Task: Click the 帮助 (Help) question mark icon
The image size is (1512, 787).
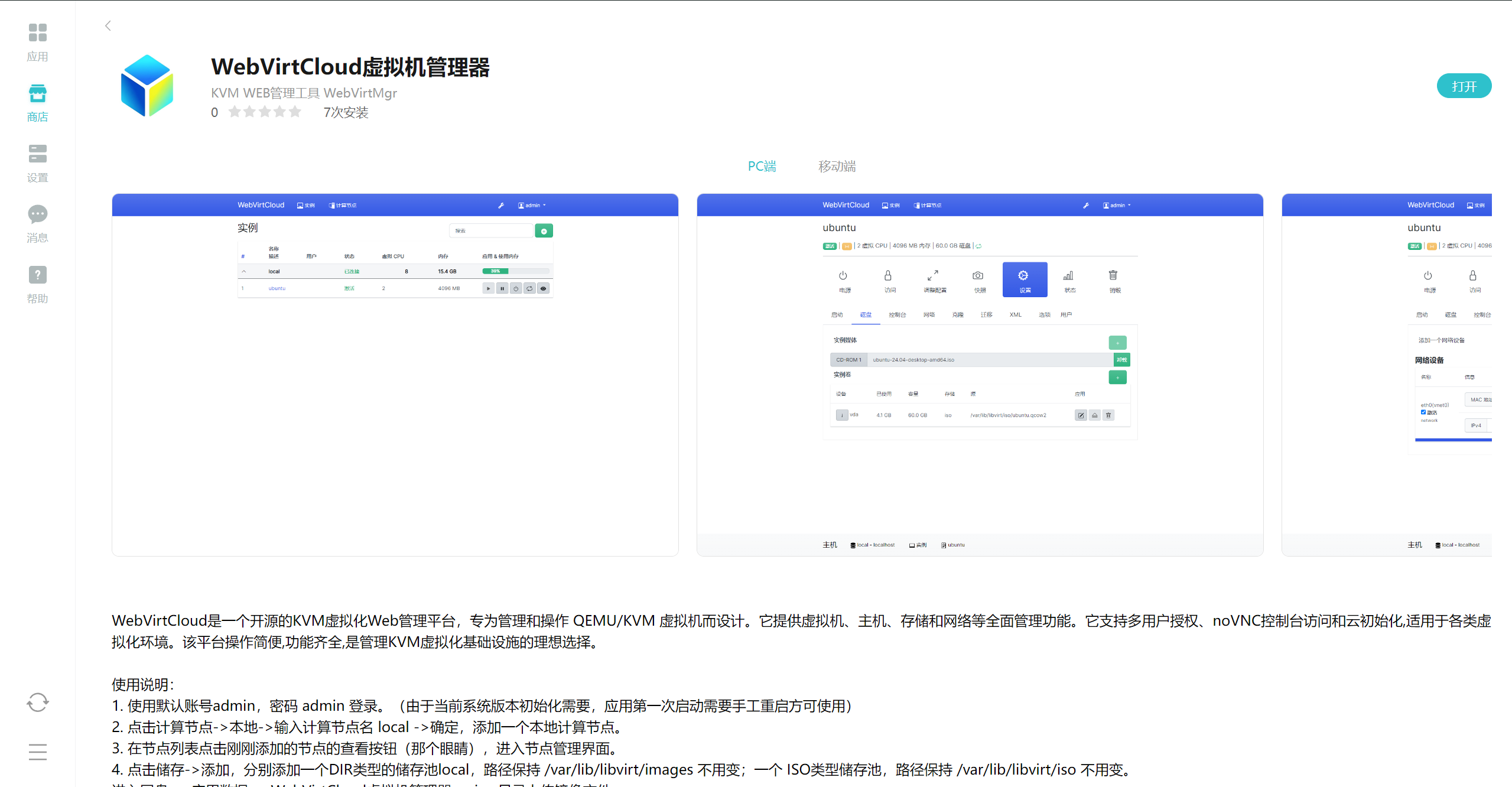Action: click(37, 275)
